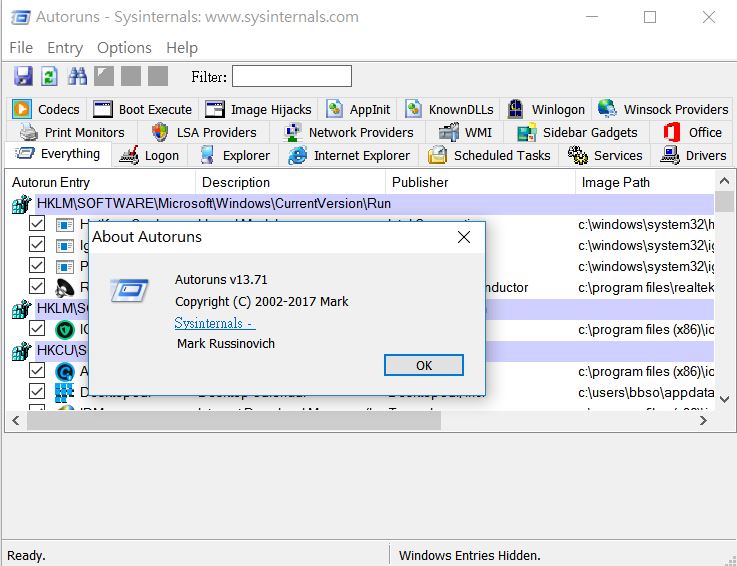Image resolution: width=737 pixels, height=566 pixels.
Task: Sort by the Image Path column header
Action: (x=645, y=182)
